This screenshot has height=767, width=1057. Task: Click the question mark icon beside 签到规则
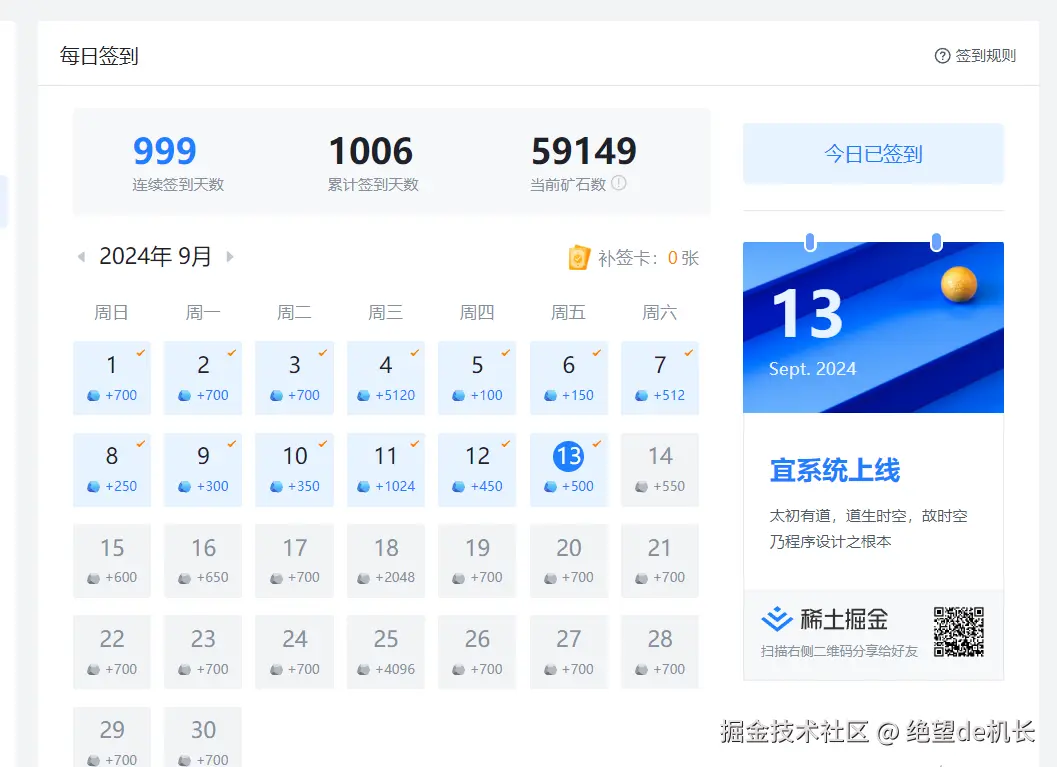pos(940,56)
